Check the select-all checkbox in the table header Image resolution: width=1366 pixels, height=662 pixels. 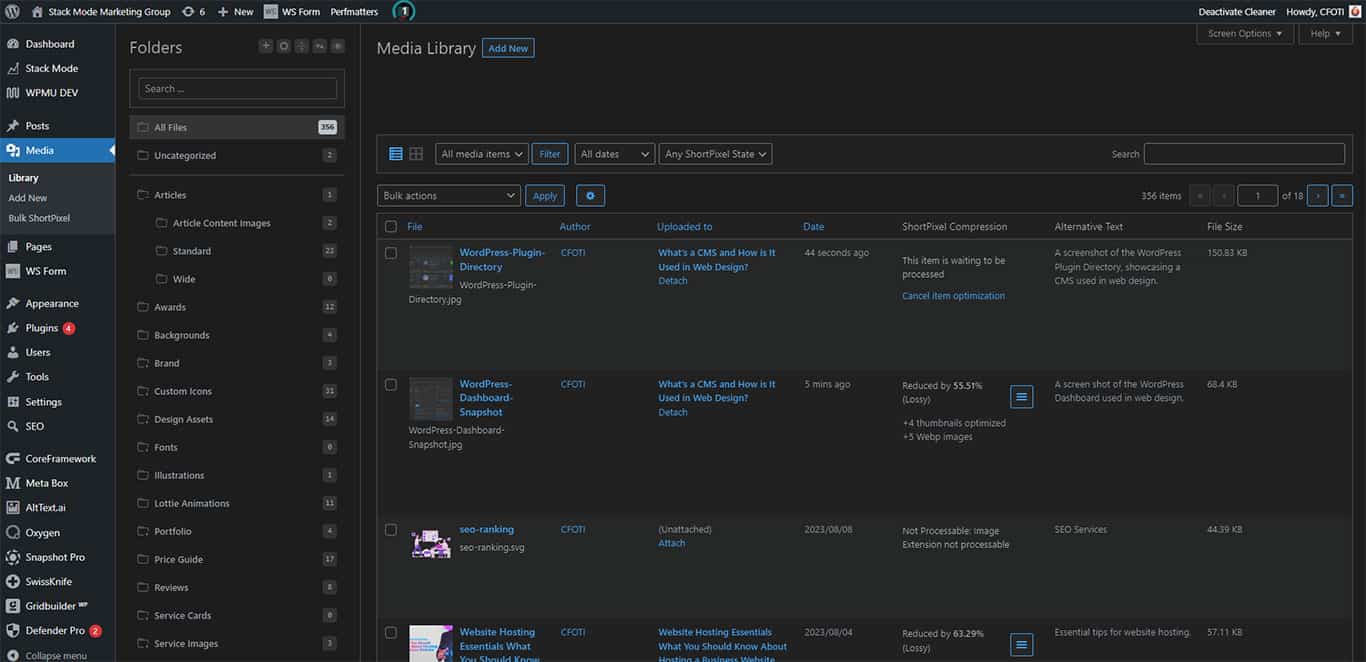(x=391, y=226)
